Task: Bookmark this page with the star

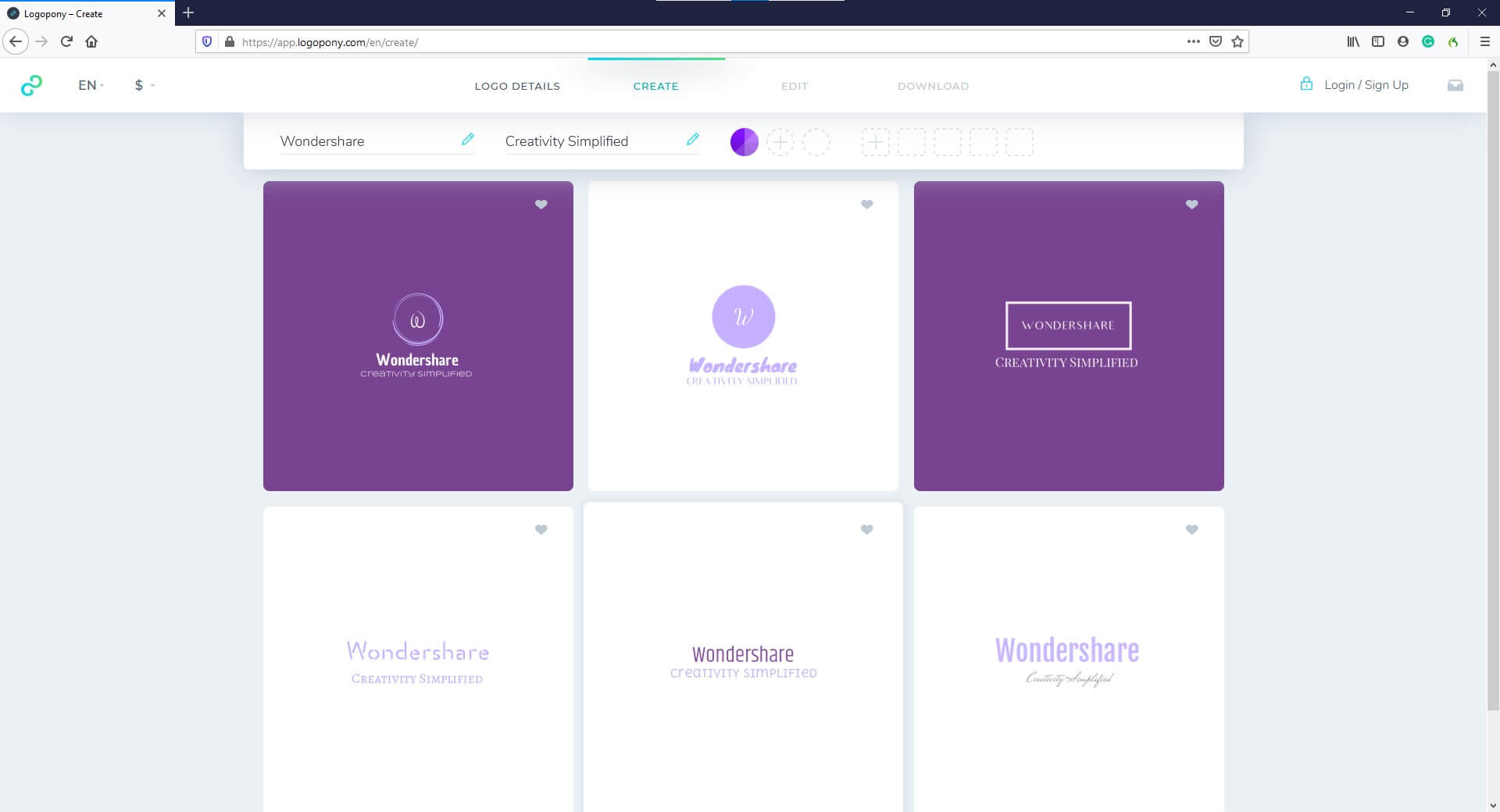Action: point(1237,41)
